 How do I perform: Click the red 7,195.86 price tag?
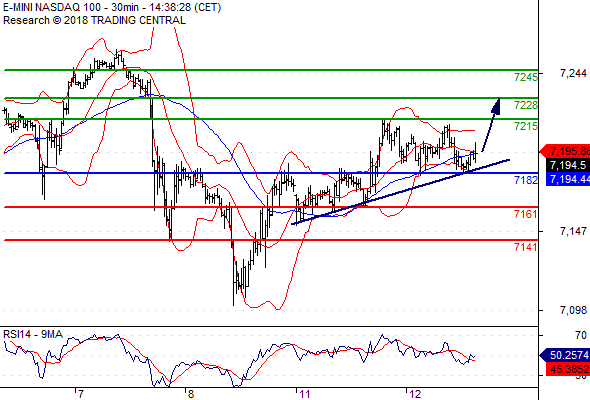tap(565, 151)
